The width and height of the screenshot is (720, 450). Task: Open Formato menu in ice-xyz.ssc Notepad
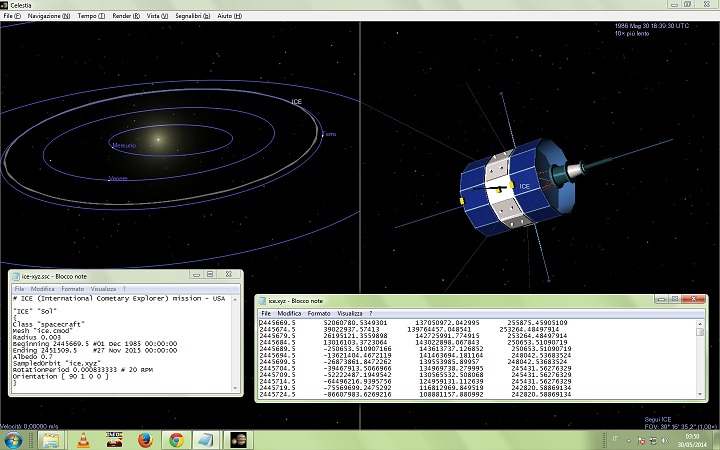[x=72, y=289]
